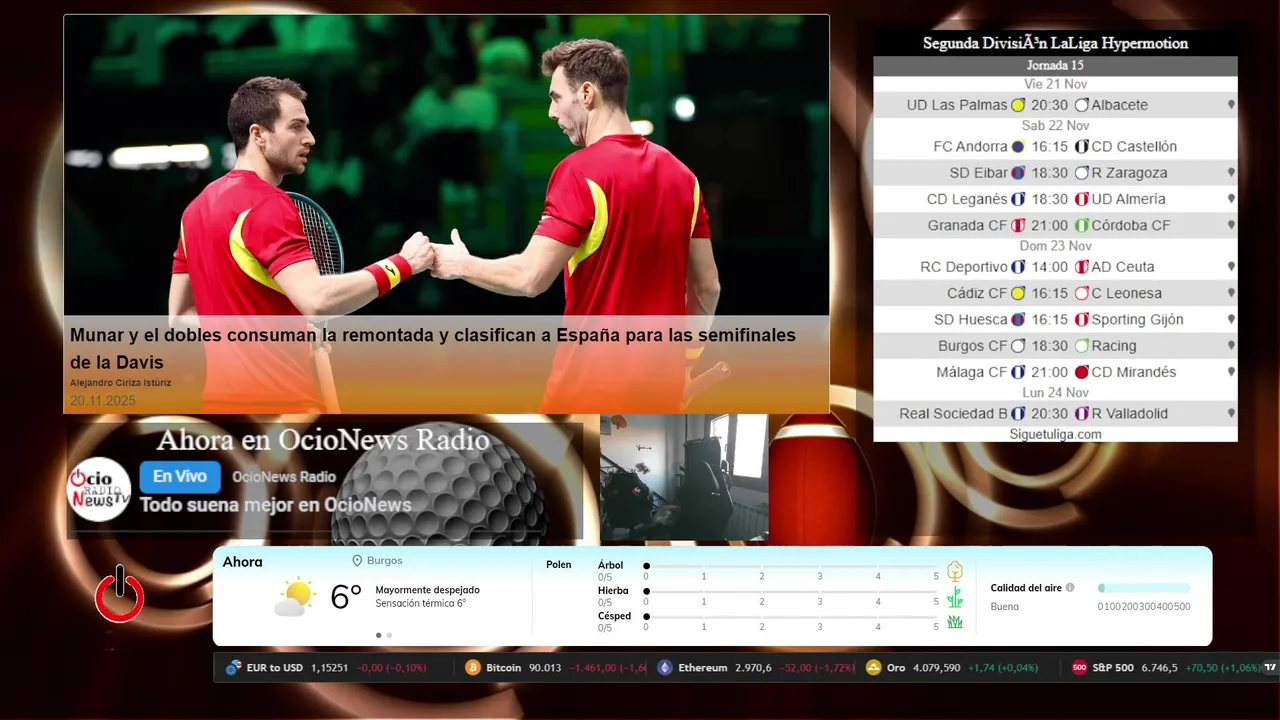Click the En Vivo button
Viewport: 1280px width, 720px height.
(x=180, y=477)
